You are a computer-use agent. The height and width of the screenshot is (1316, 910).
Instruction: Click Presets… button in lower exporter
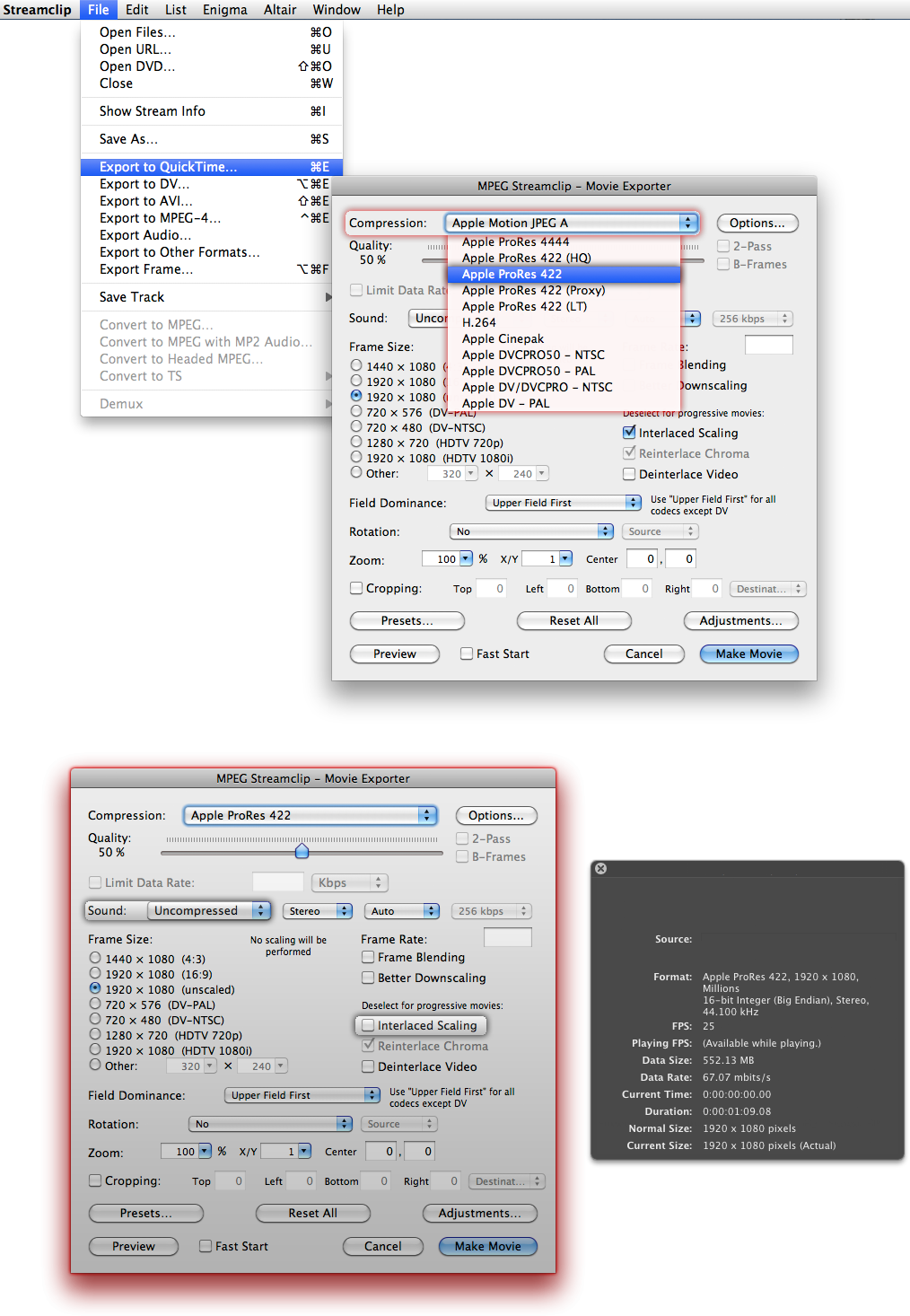pos(146,1213)
